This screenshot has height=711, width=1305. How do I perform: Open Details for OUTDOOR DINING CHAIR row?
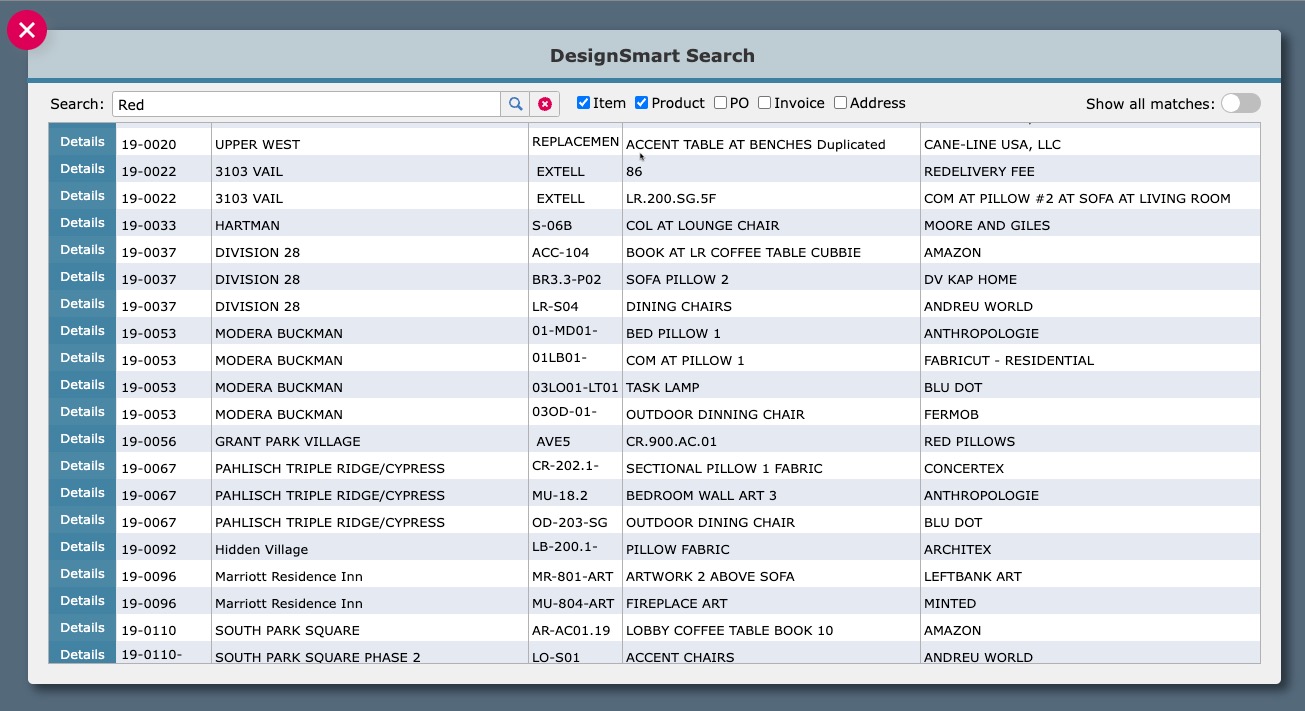tap(82, 520)
